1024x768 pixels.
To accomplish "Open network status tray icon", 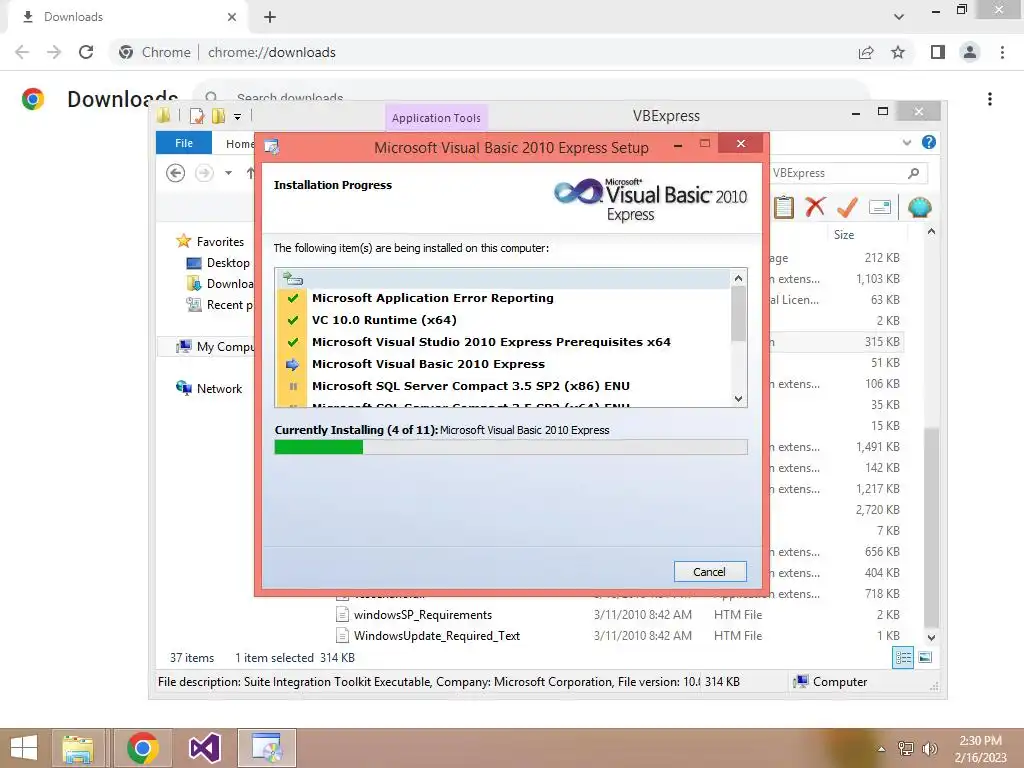I will 906,748.
